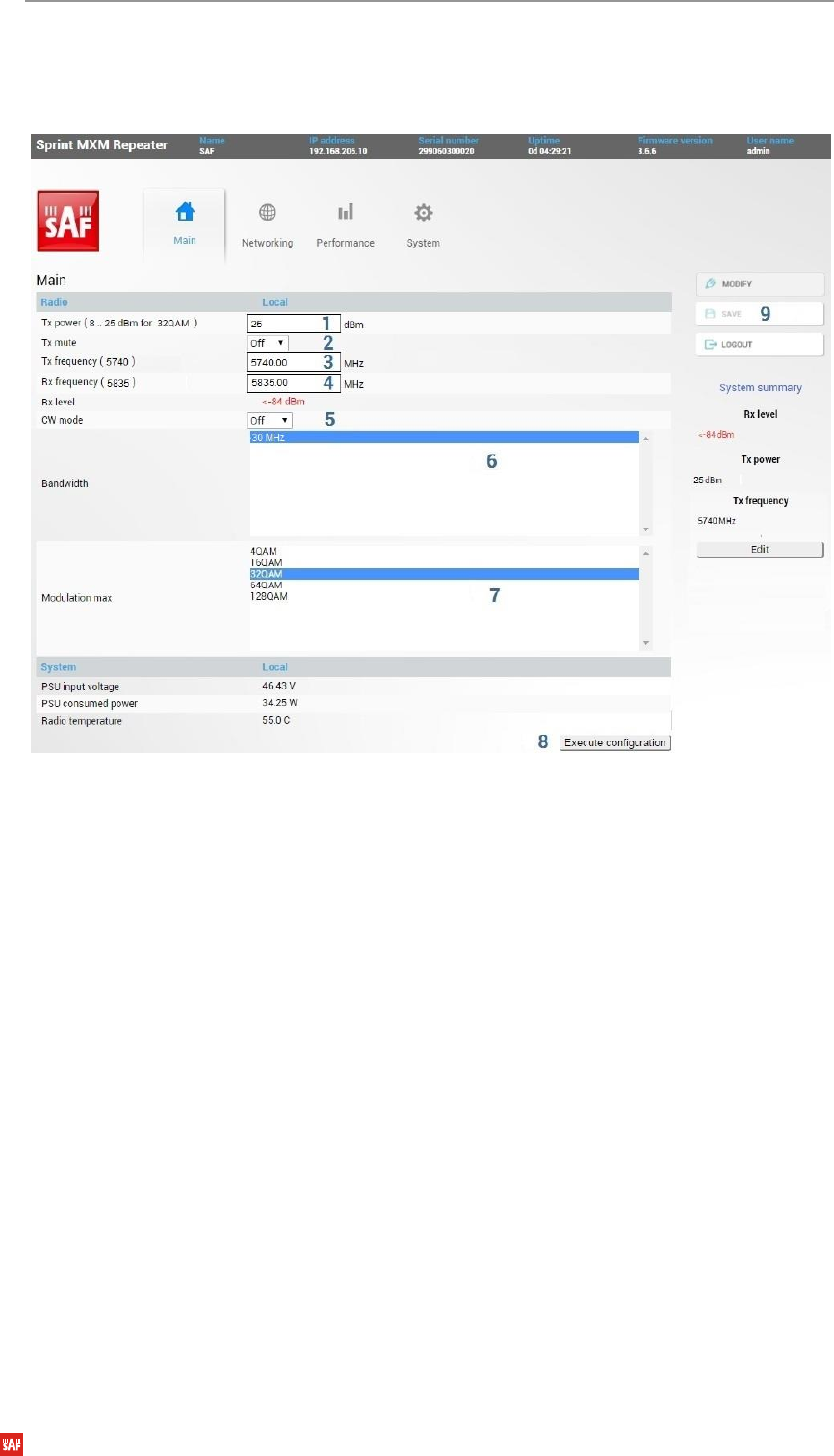The image size is (834, 1456).
Task: Click the Save disk icon
Action: click(710, 314)
